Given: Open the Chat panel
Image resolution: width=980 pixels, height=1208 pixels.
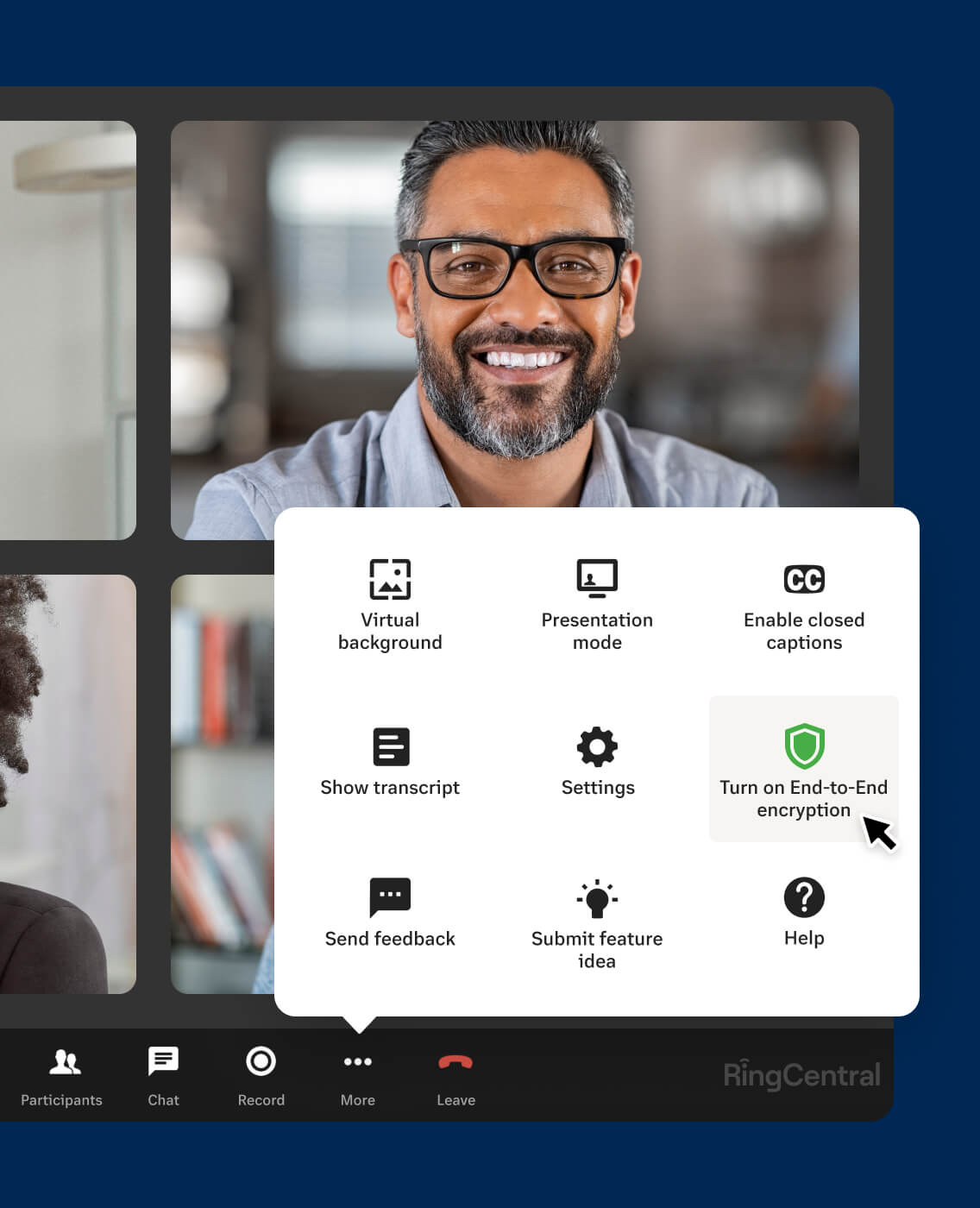Looking at the screenshot, I should (163, 1074).
